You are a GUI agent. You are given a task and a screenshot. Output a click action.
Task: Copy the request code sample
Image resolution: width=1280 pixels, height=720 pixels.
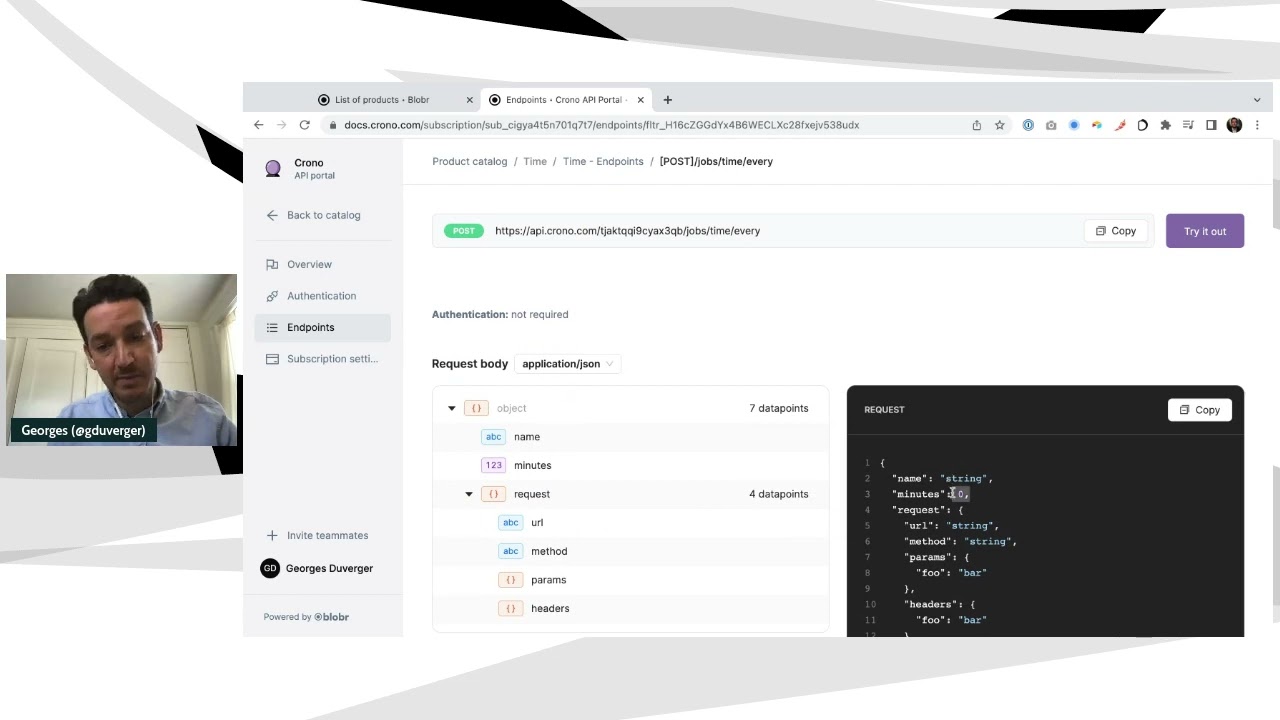click(x=1199, y=410)
